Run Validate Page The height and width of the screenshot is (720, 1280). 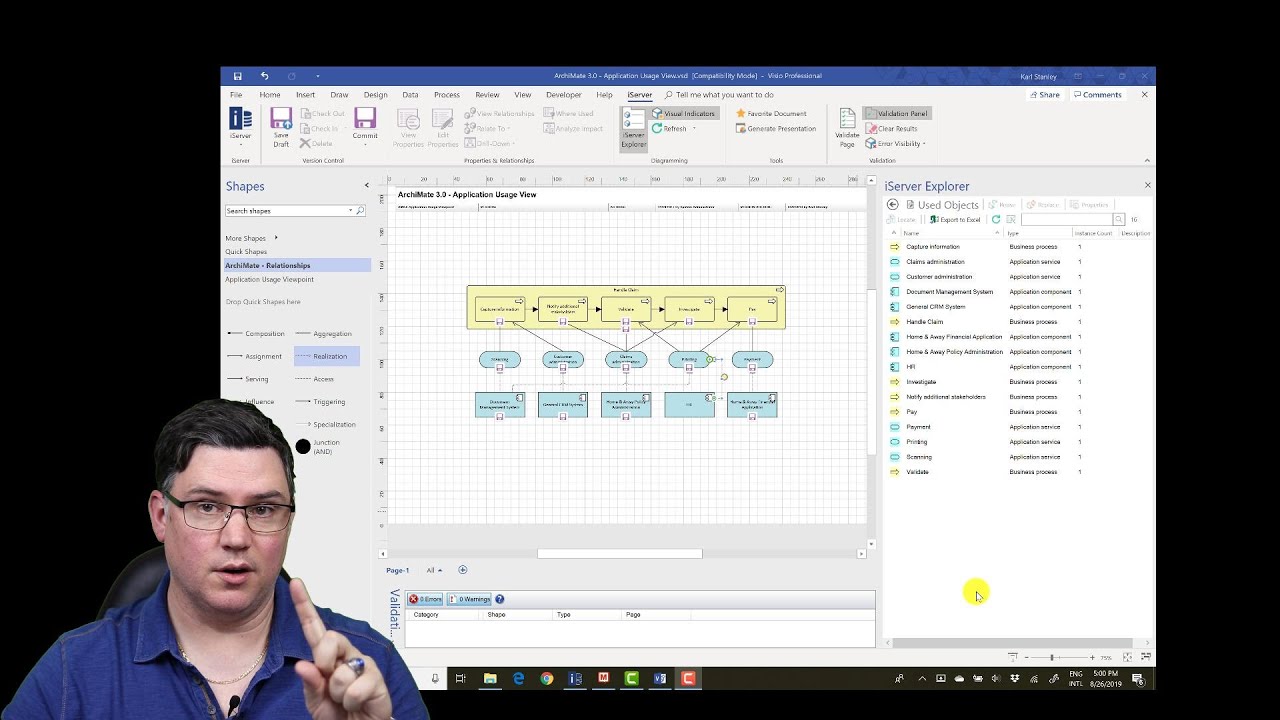(x=847, y=128)
